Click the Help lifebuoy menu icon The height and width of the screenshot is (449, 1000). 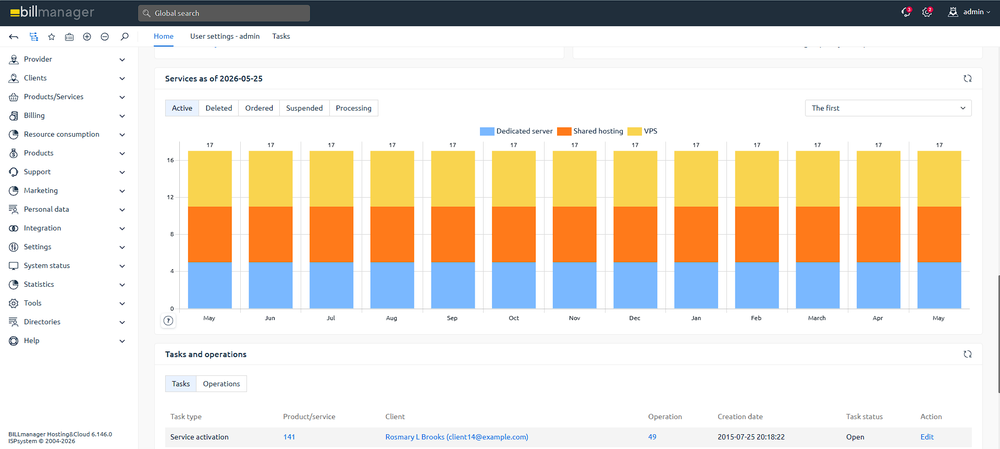pos(13,341)
